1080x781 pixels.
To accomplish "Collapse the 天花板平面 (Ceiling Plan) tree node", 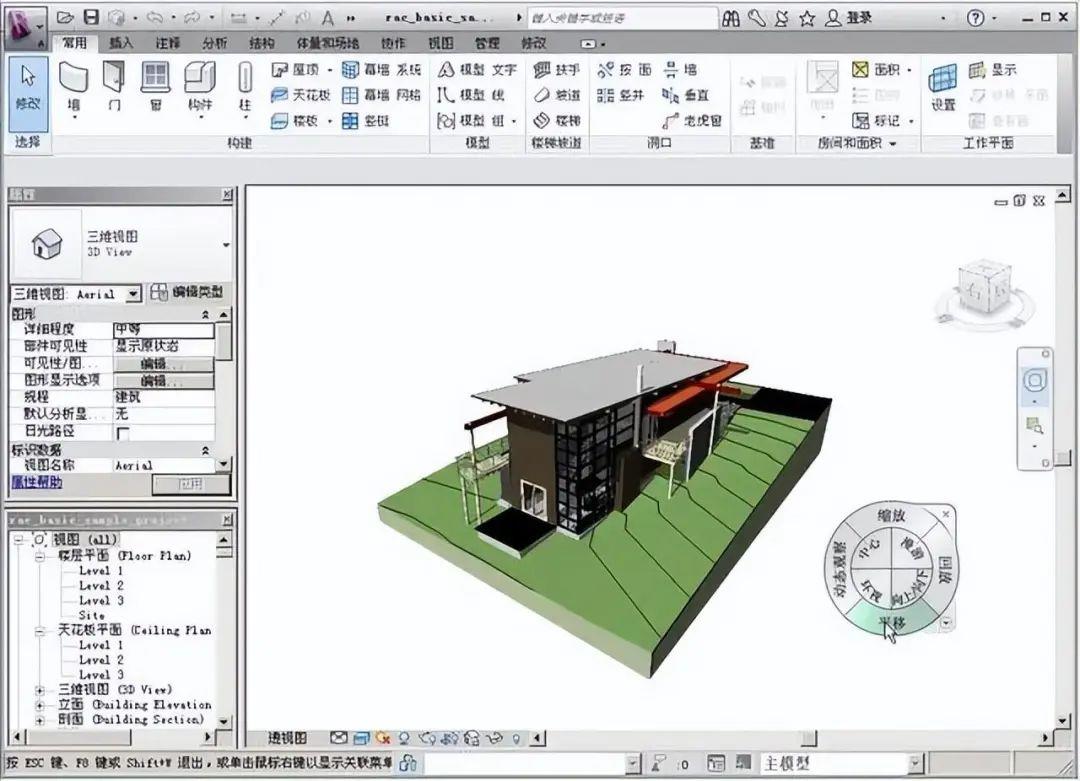I will tap(39, 630).
